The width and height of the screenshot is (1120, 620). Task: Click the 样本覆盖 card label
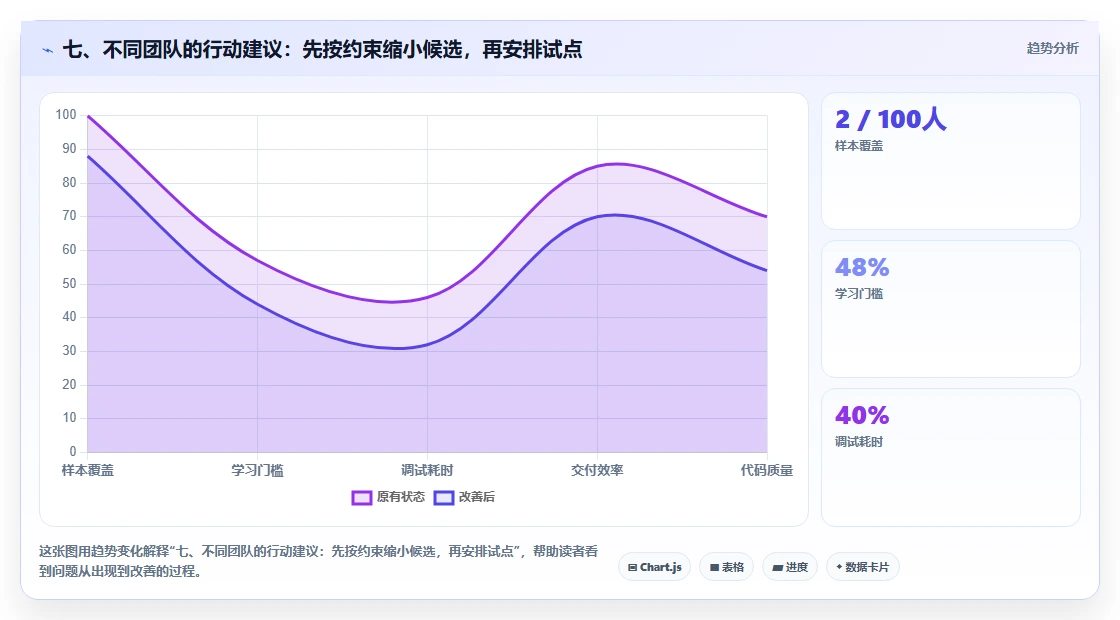tap(859, 146)
